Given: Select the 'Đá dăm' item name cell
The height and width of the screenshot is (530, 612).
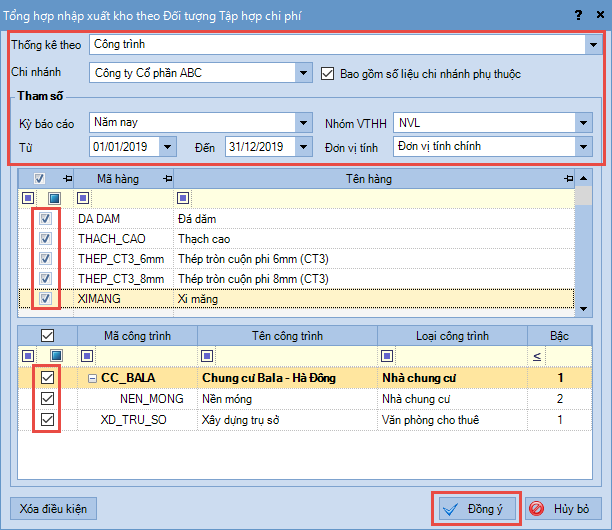Looking at the screenshot, I should click(x=374, y=219).
